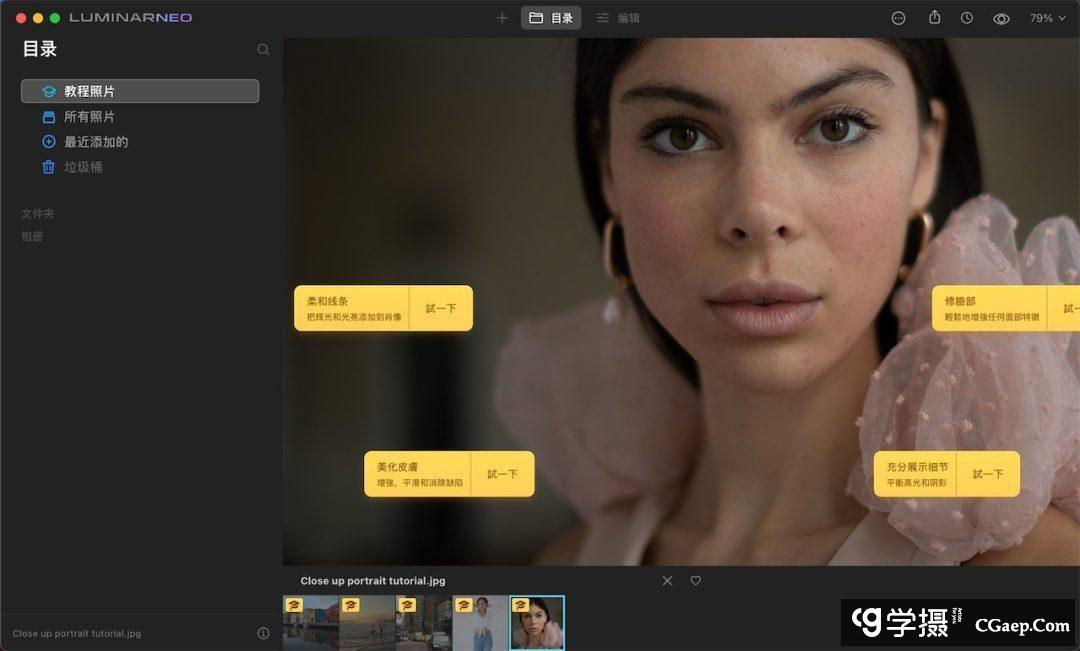Open 最近添加的 in the sidebar

pyautogui.click(x=96, y=142)
